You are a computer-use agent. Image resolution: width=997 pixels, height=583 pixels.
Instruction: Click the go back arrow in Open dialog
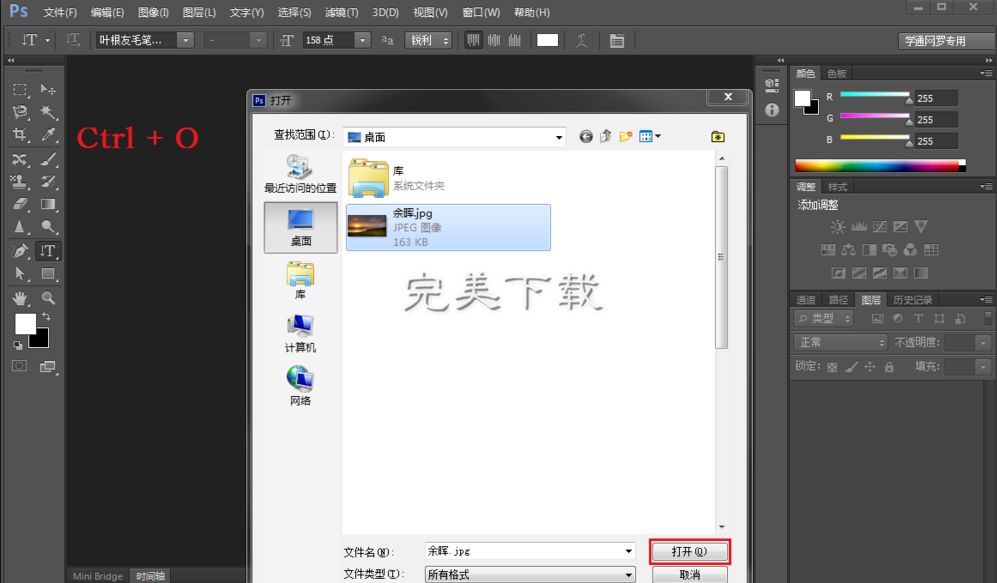pyautogui.click(x=586, y=137)
